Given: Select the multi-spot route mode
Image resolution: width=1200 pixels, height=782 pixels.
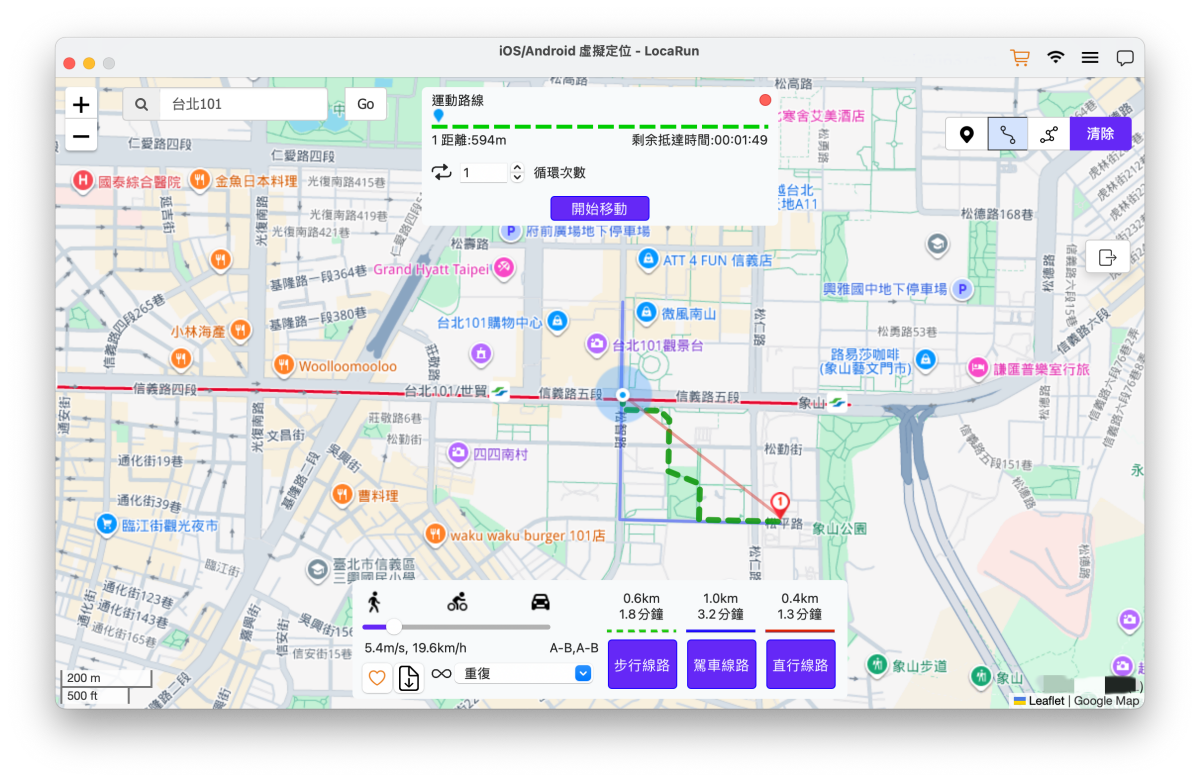Looking at the screenshot, I should 1049,134.
